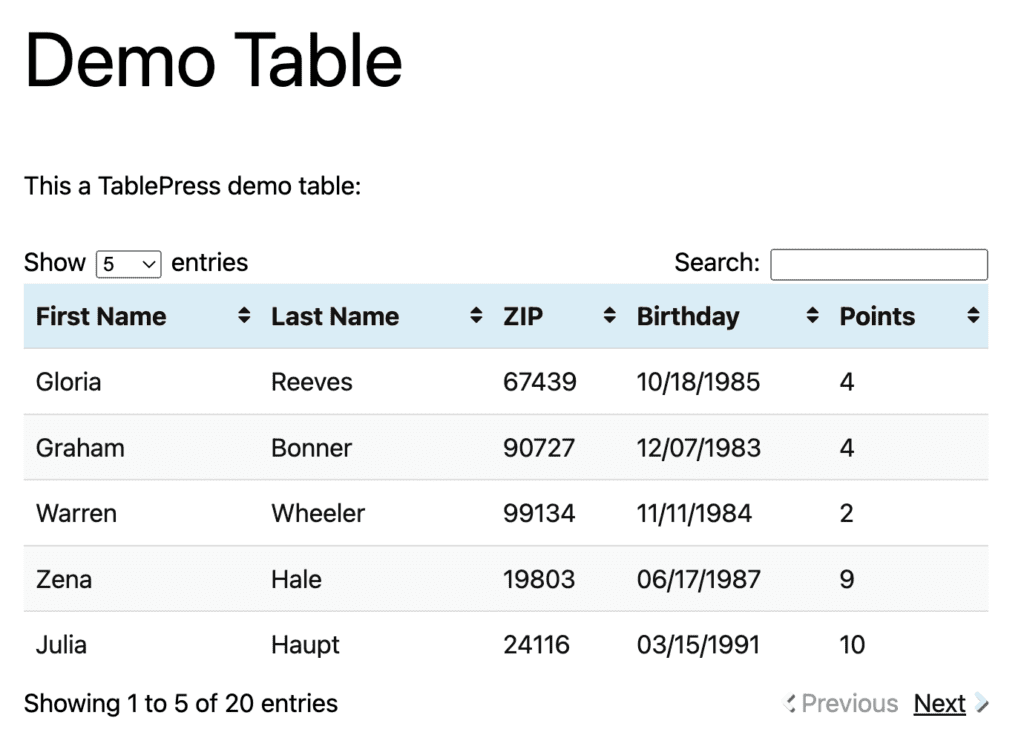1024x744 pixels.
Task: Open the entries-per-page dropdown showing 5
Action: click(128, 263)
